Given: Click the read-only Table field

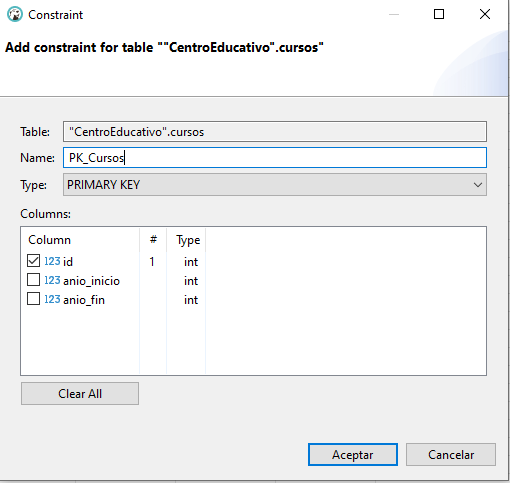Looking at the screenshot, I should (x=275, y=132).
